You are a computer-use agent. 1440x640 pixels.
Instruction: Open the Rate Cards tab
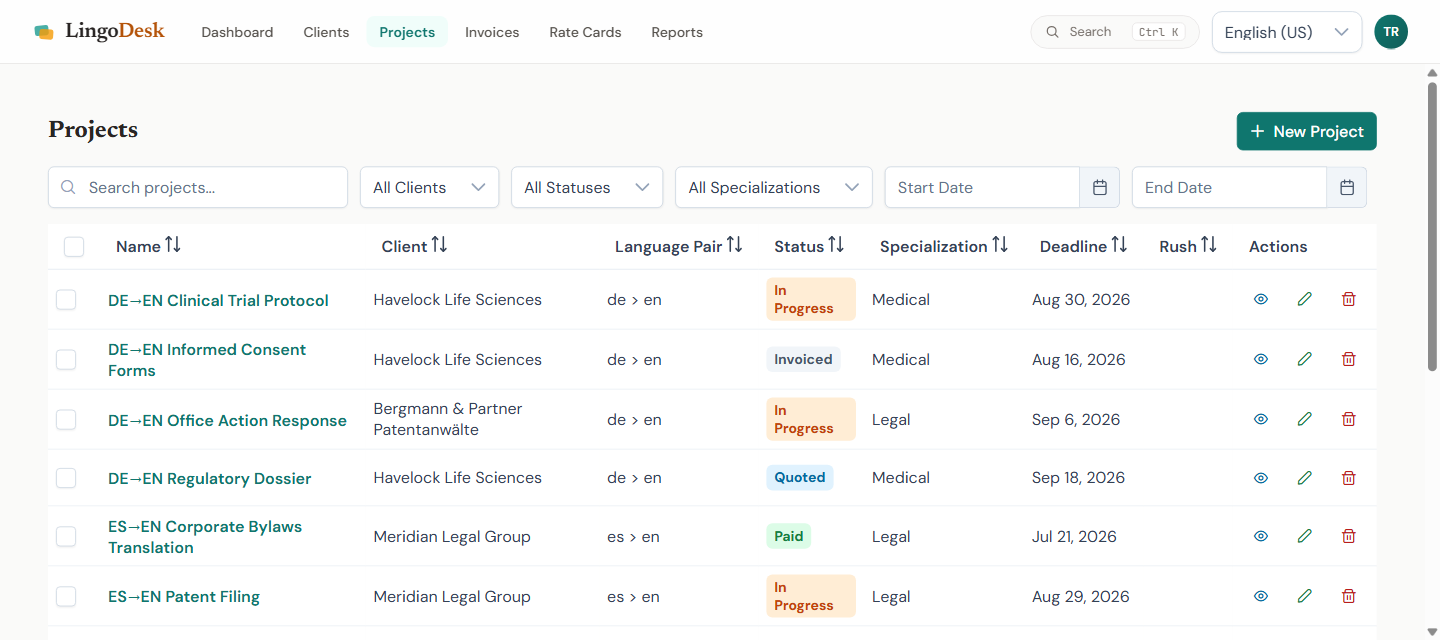point(585,32)
